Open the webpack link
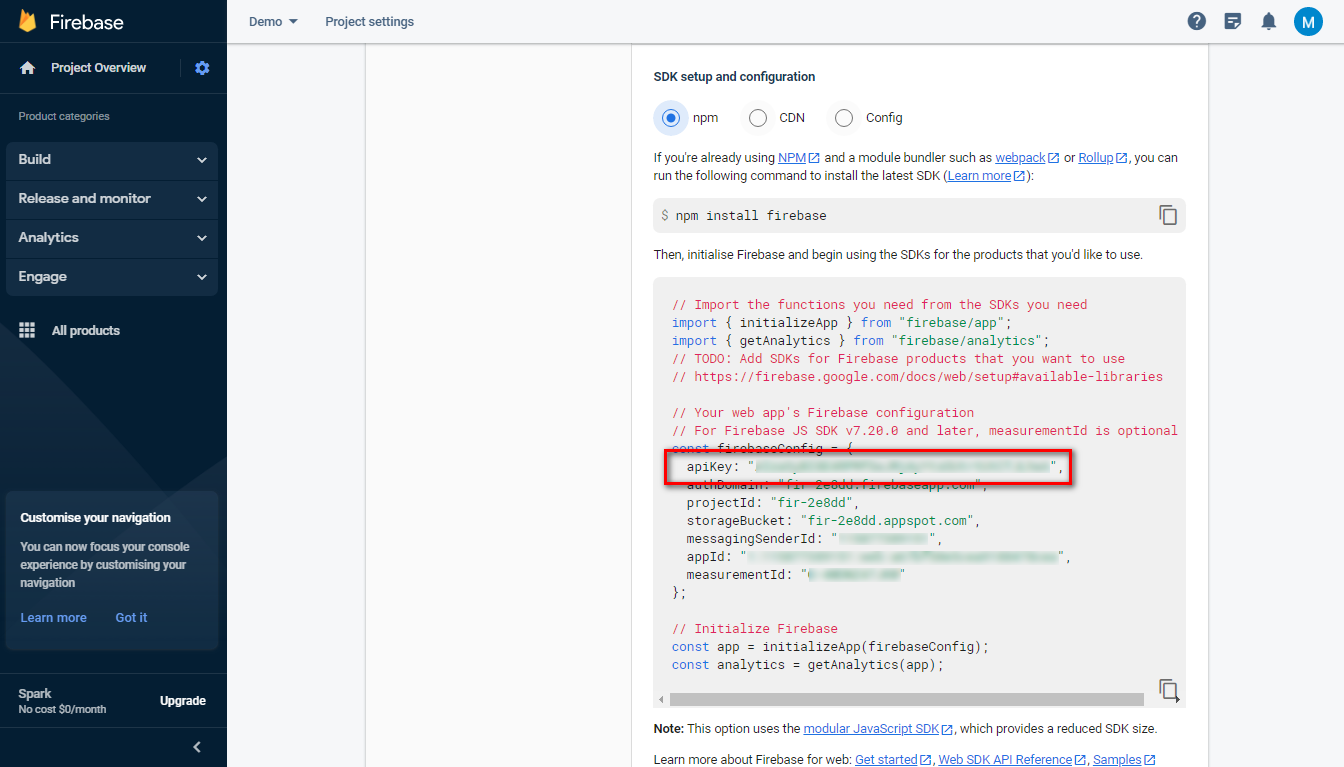This screenshot has height=767, width=1344. click(1027, 158)
